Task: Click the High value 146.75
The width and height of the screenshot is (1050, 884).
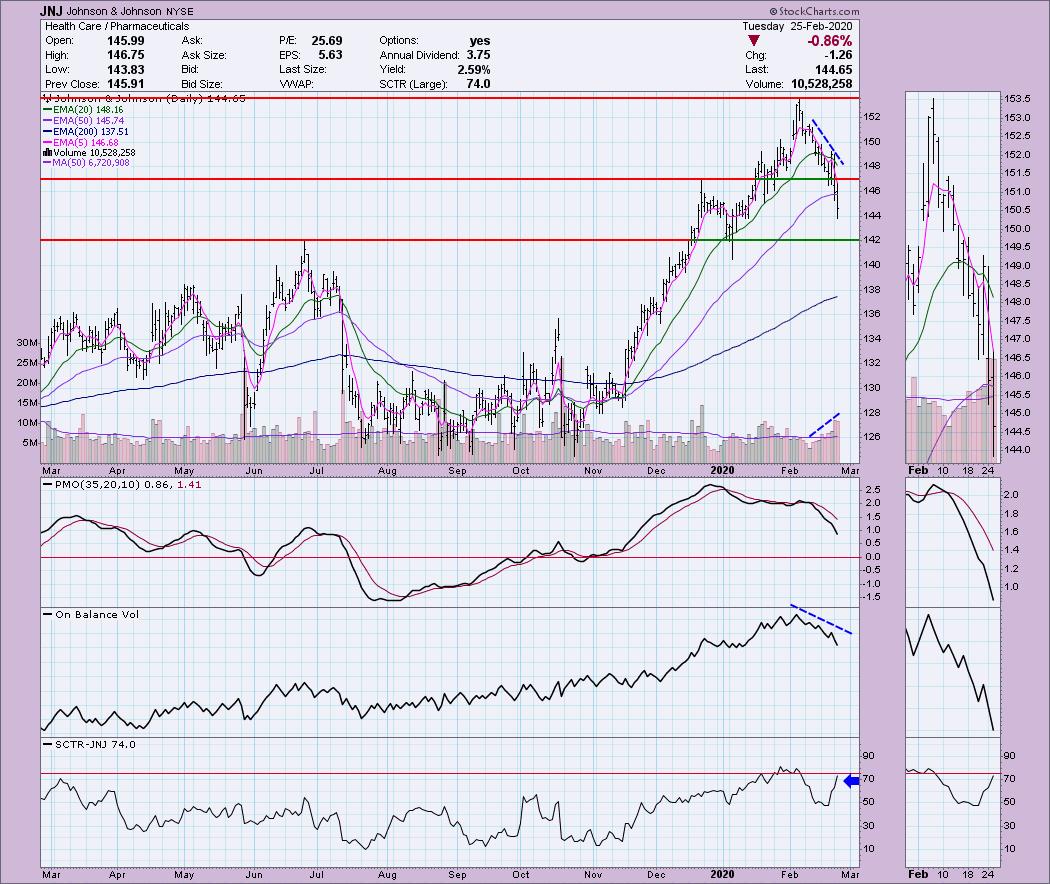Action: pyautogui.click(x=125, y=55)
